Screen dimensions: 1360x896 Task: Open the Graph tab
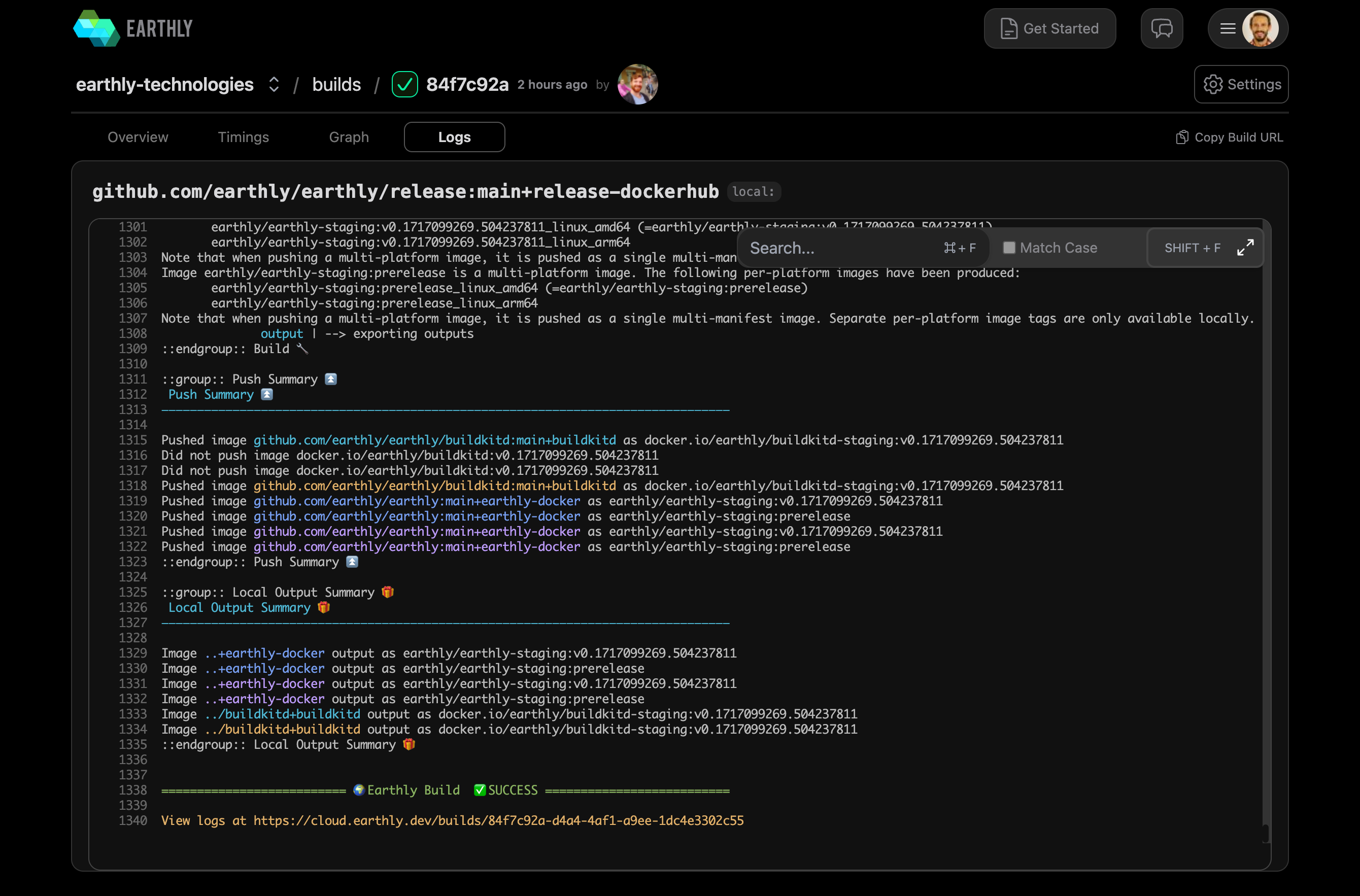[349, 137]
